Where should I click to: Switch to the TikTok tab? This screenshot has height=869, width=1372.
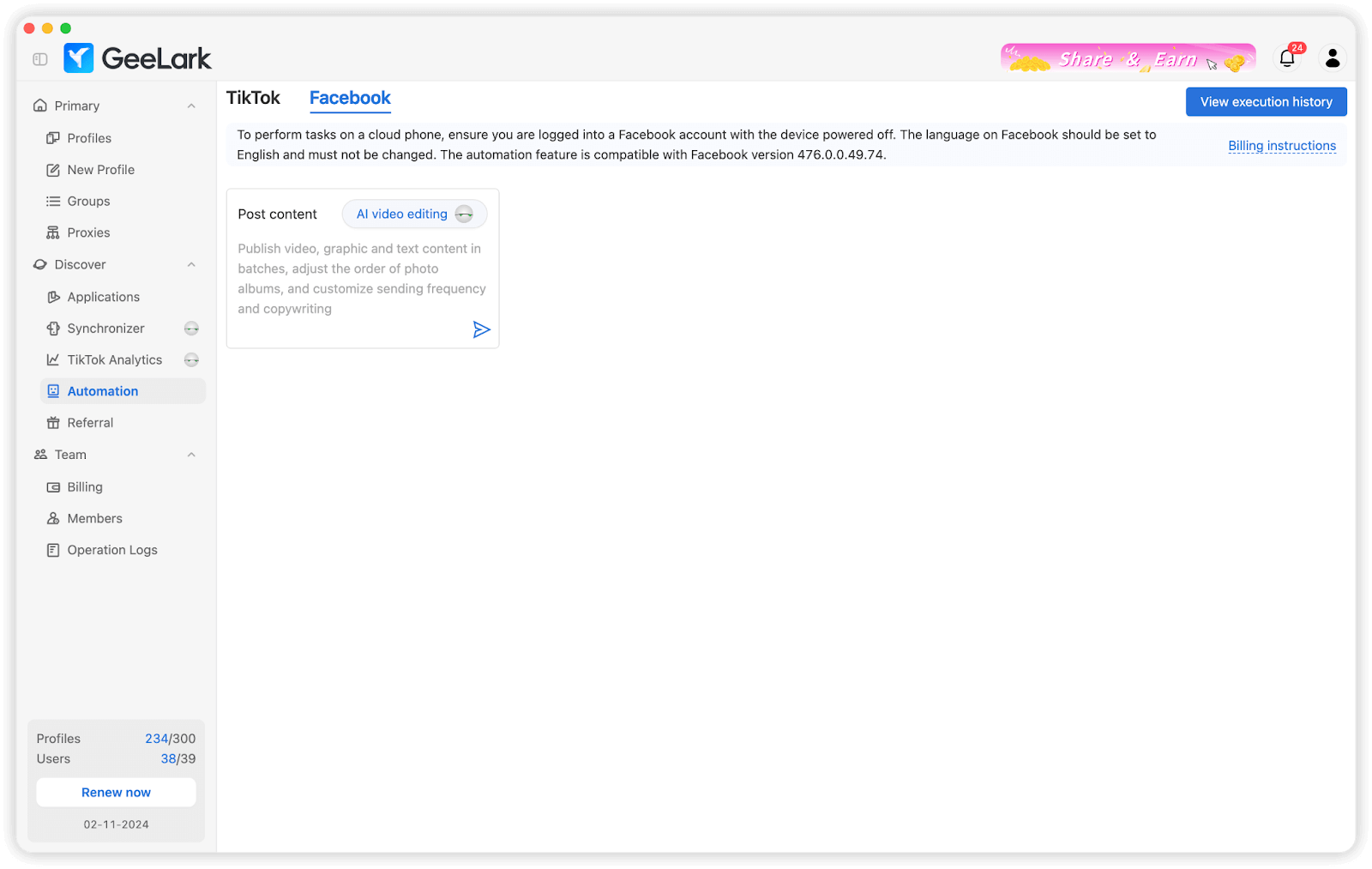coord(253,98)
